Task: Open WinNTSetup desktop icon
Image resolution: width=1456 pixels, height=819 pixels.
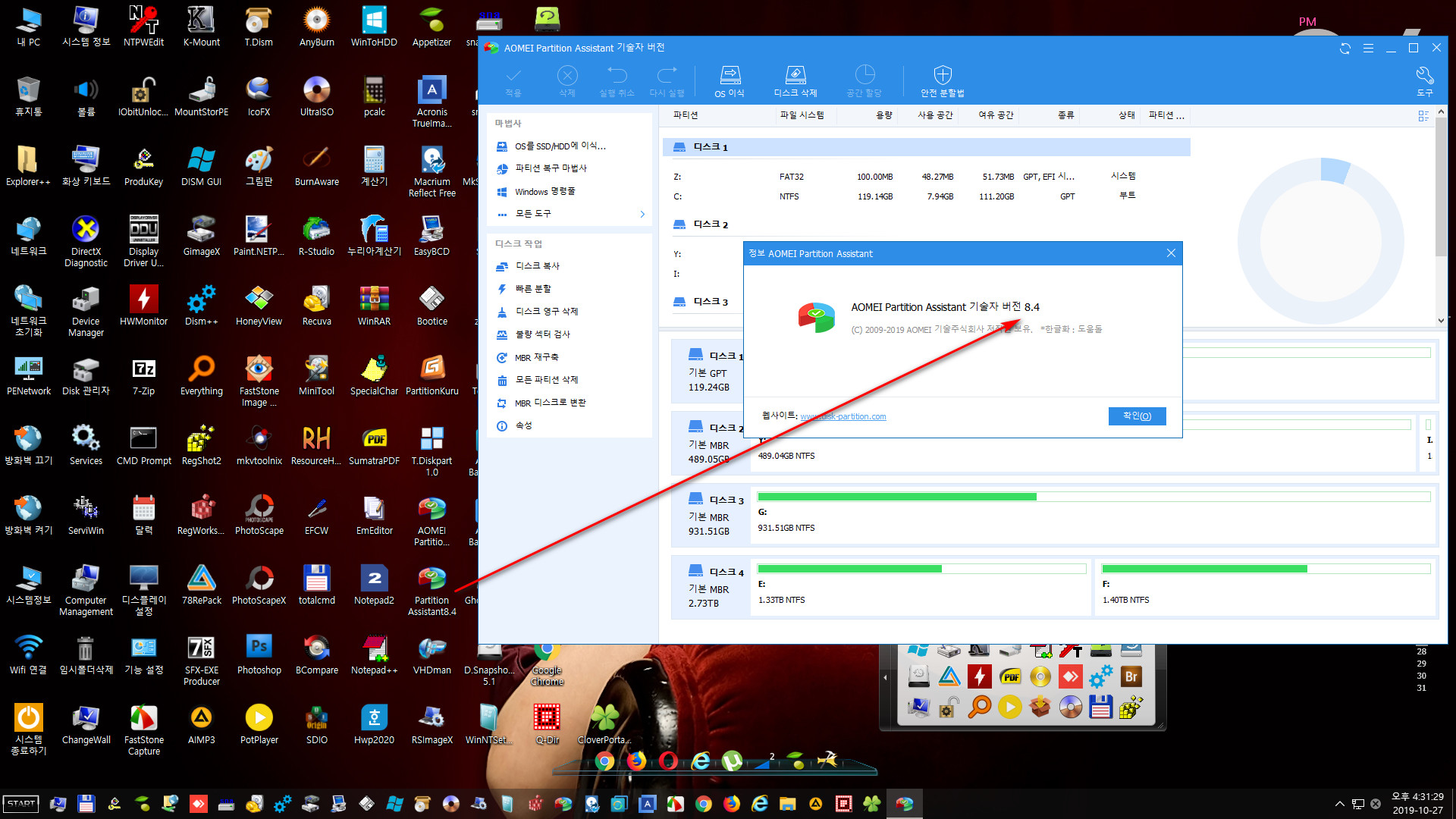Action: (488, 724)
